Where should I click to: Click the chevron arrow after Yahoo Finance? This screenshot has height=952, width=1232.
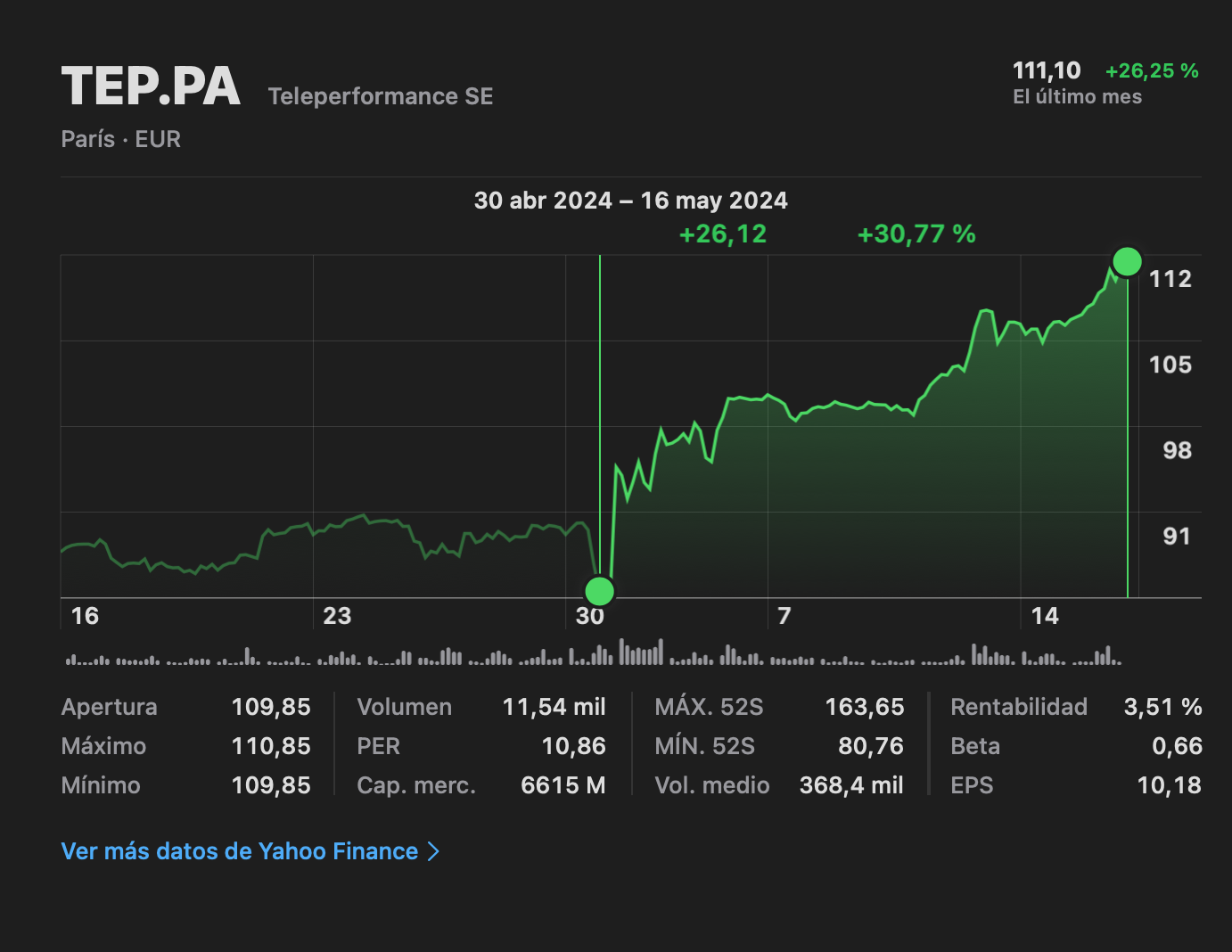coord(434,851)
